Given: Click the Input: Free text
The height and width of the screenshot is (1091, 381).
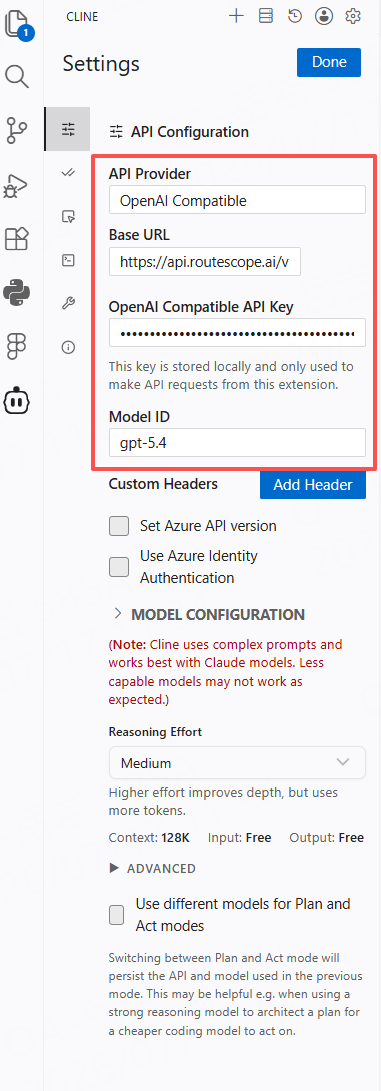Looking at the screenshot, I should [x=240, y=838].
